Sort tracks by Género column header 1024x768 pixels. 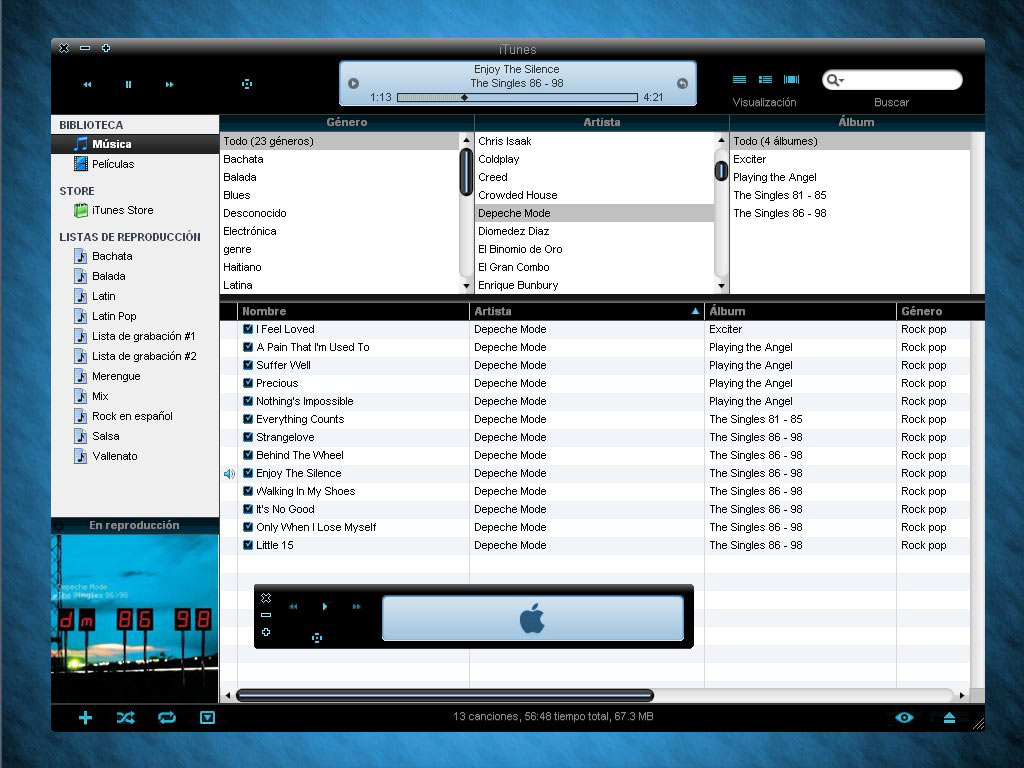tap(940, 312)
